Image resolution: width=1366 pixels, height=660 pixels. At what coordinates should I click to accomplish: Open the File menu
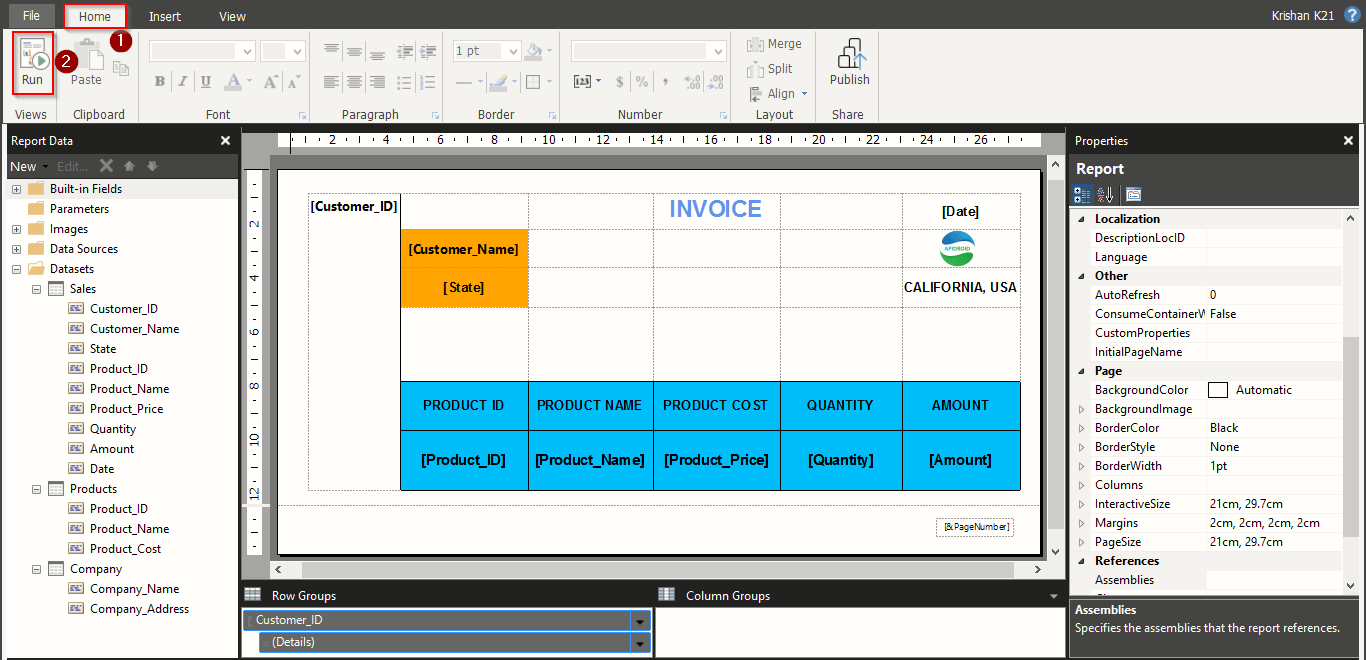[31, 15]
